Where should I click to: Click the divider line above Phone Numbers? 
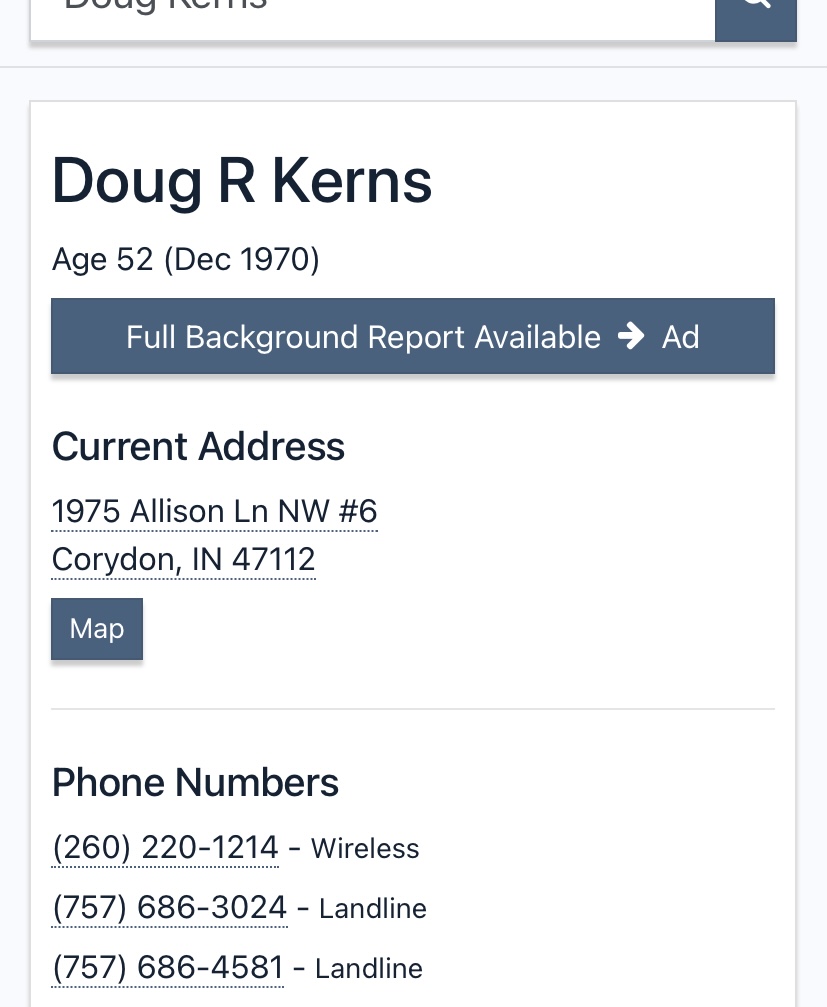(x=413, y=709)
